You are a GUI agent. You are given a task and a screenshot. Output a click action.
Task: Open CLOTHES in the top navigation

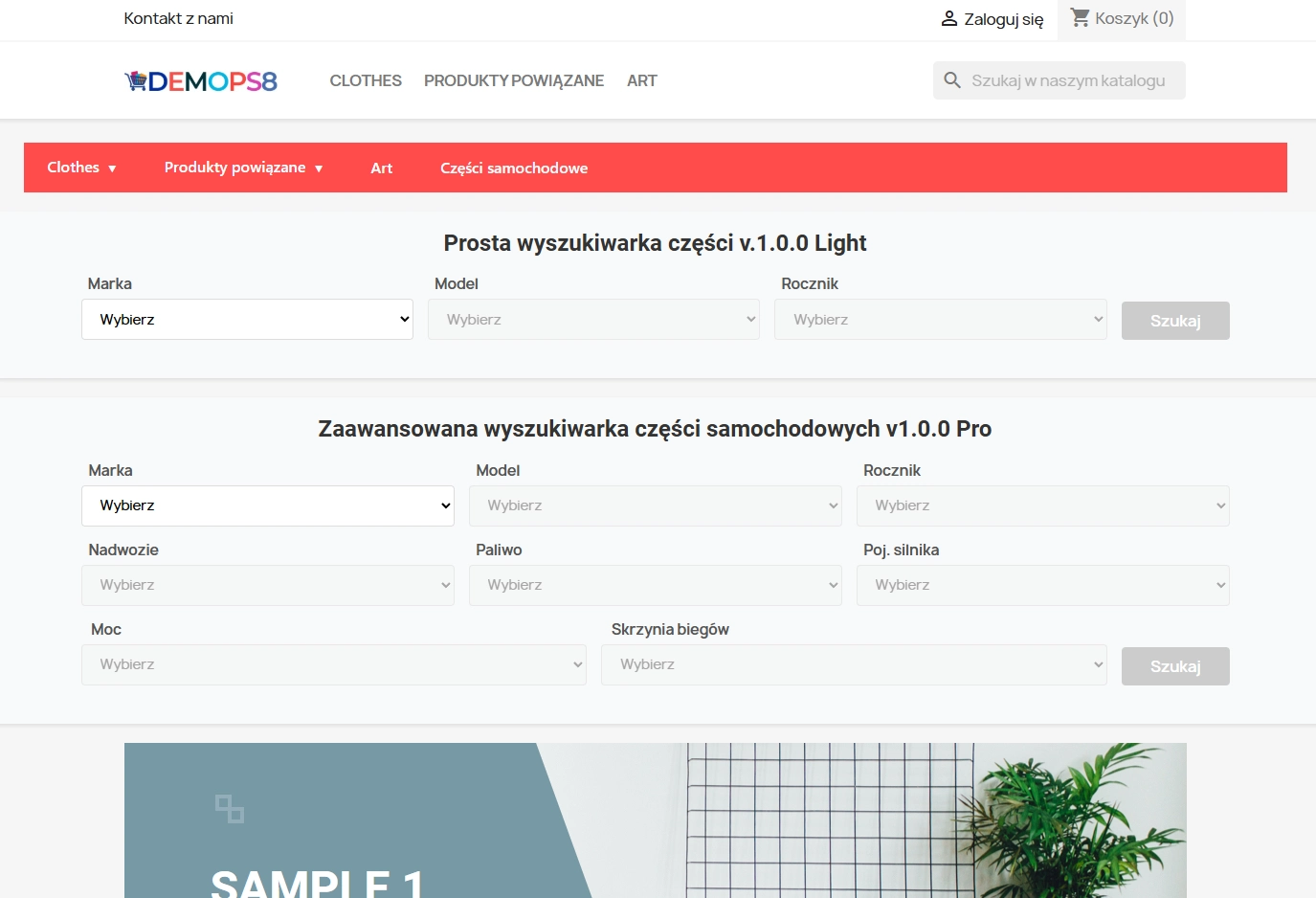[x=366, y=81]
